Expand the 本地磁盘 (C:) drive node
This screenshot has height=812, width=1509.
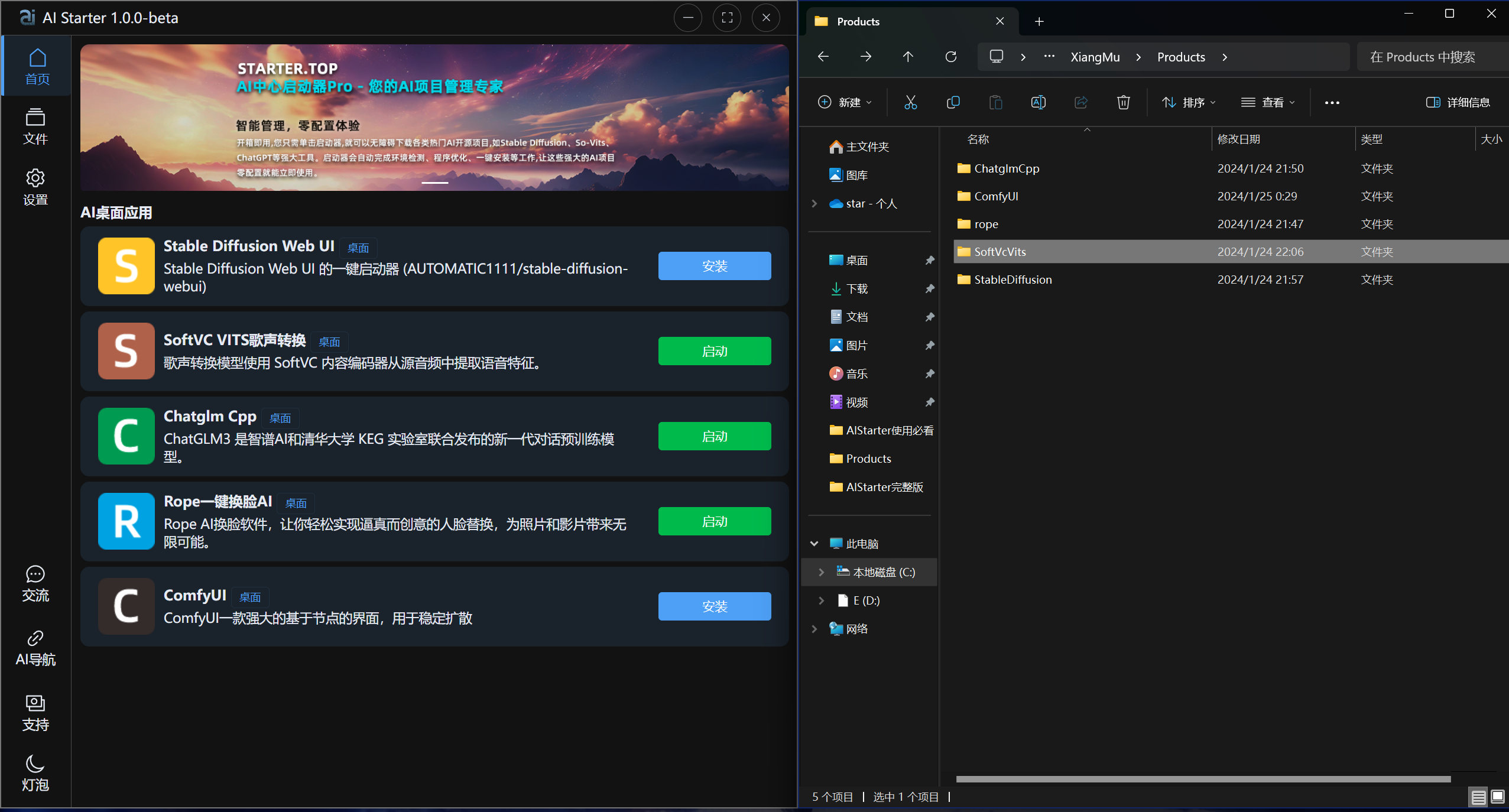pyautogui.click(x=822, y=572)
